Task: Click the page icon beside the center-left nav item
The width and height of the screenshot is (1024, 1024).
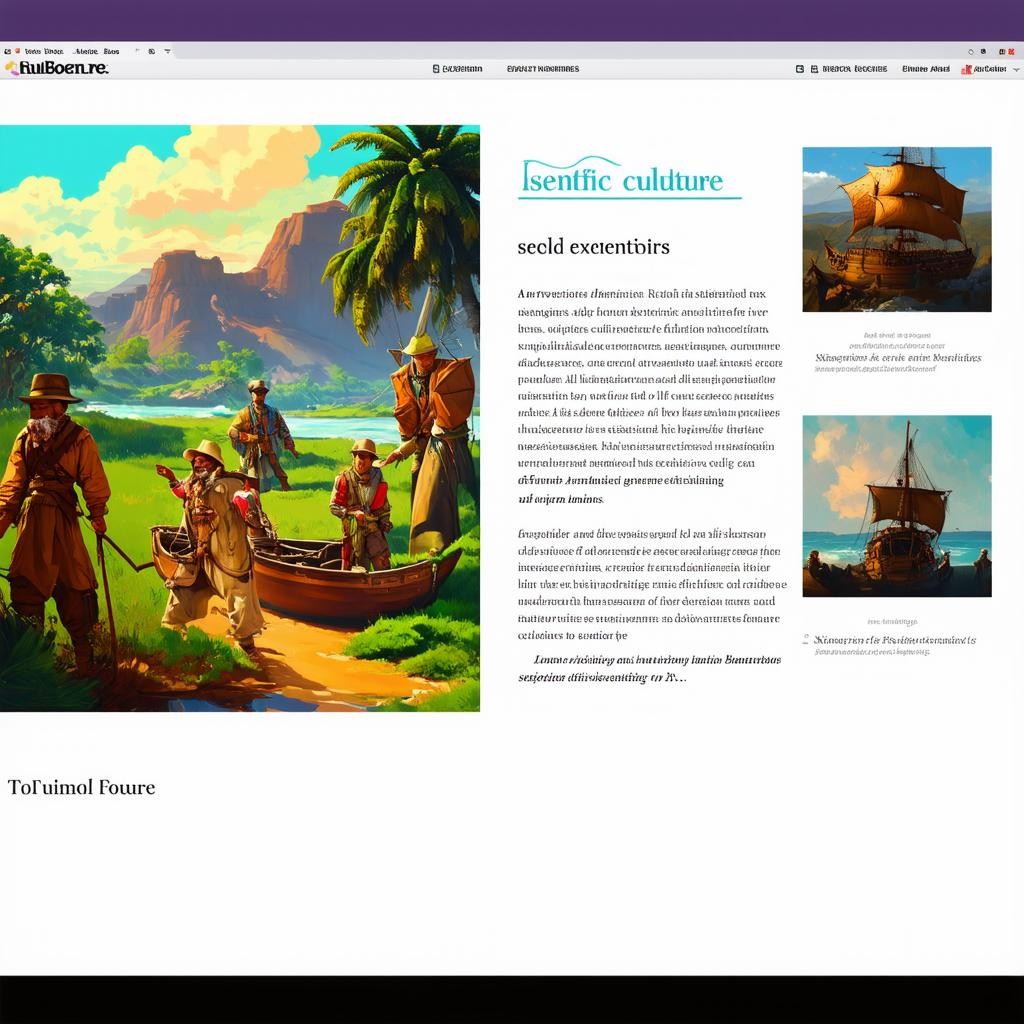Action: pos(436,69)
